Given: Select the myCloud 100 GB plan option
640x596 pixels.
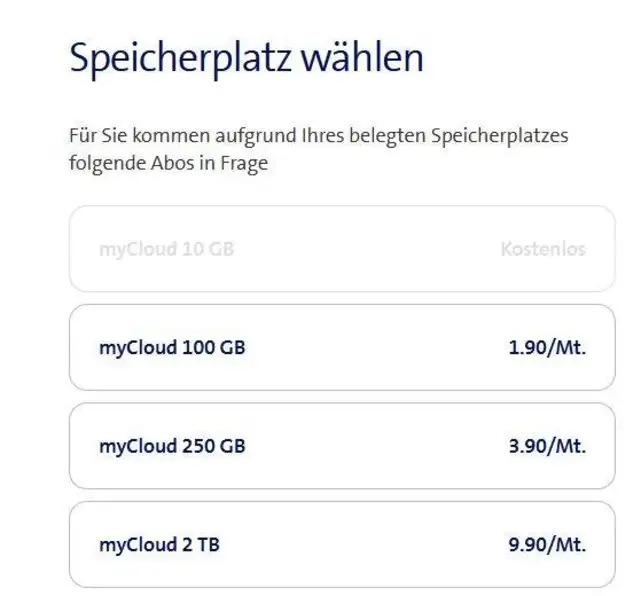Looking at the screenshot, I should [342, 348].
